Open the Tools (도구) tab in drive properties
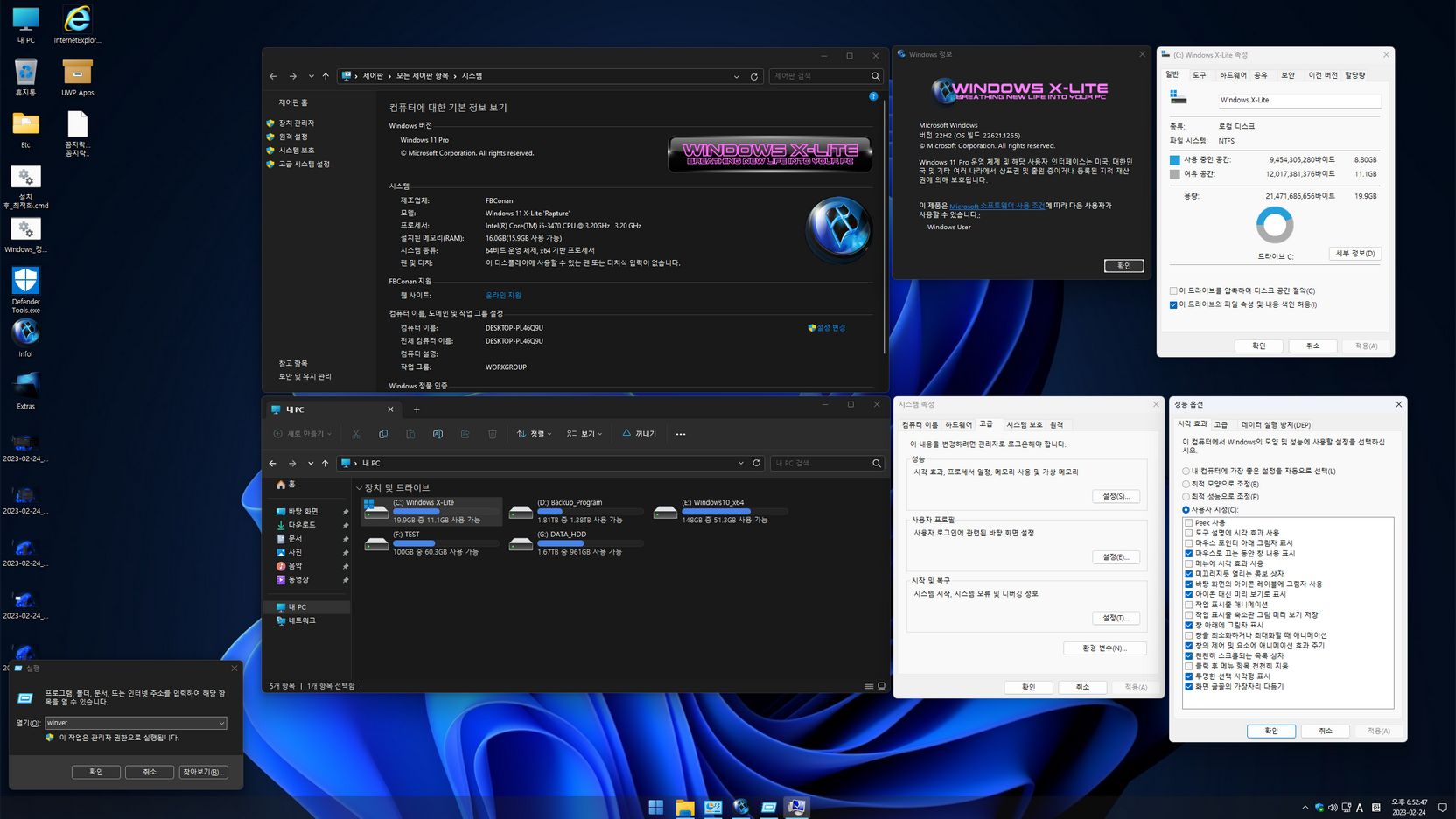 pyautogui.click(x=1199, y=75)
